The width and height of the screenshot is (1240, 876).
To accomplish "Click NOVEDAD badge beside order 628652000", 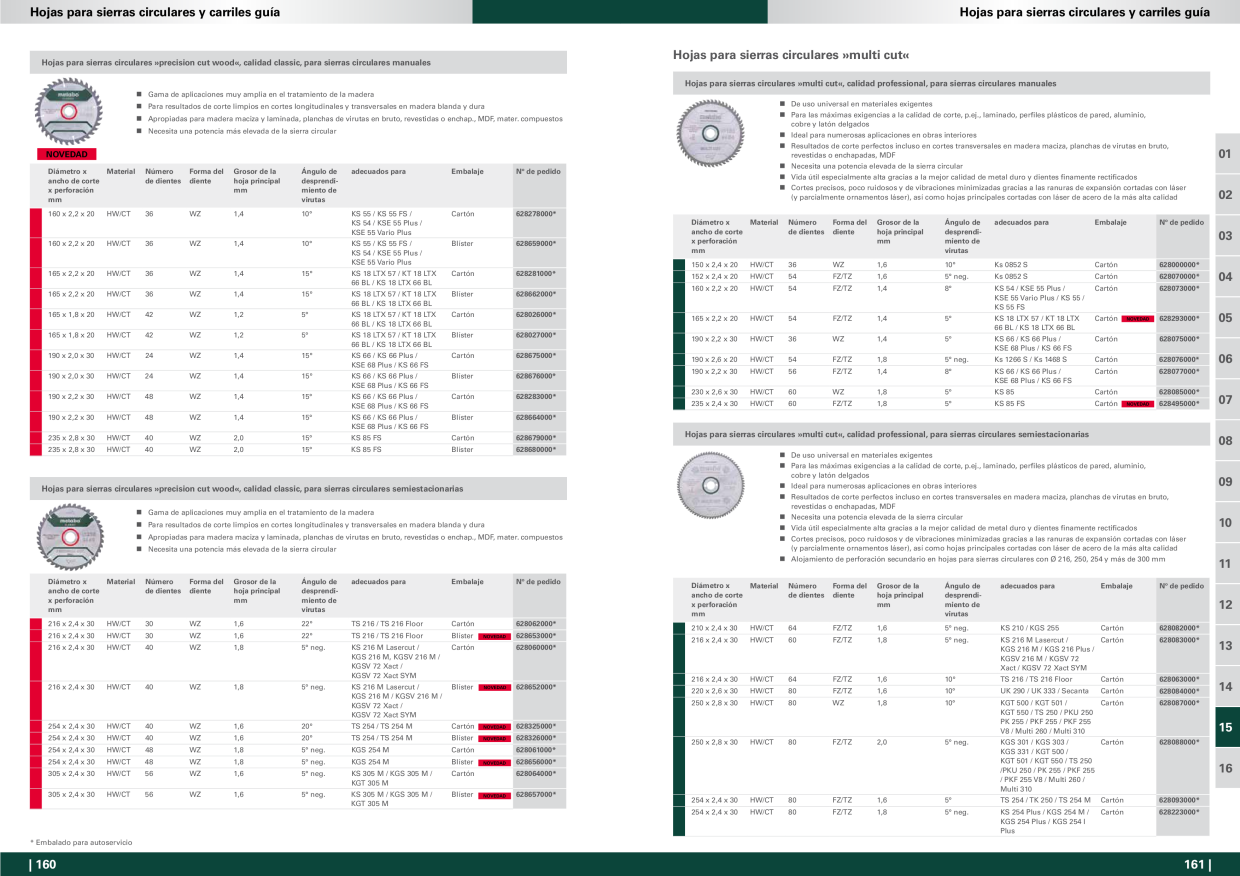I will [x=494, y=687].
